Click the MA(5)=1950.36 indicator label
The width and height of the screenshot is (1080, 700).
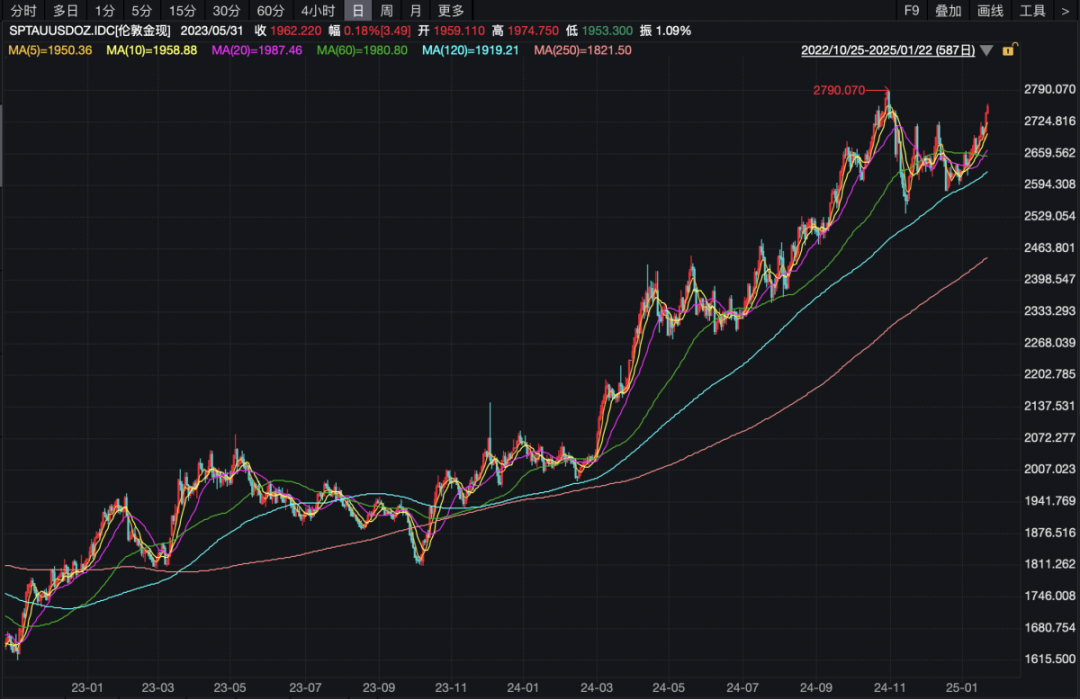(50, 50)
